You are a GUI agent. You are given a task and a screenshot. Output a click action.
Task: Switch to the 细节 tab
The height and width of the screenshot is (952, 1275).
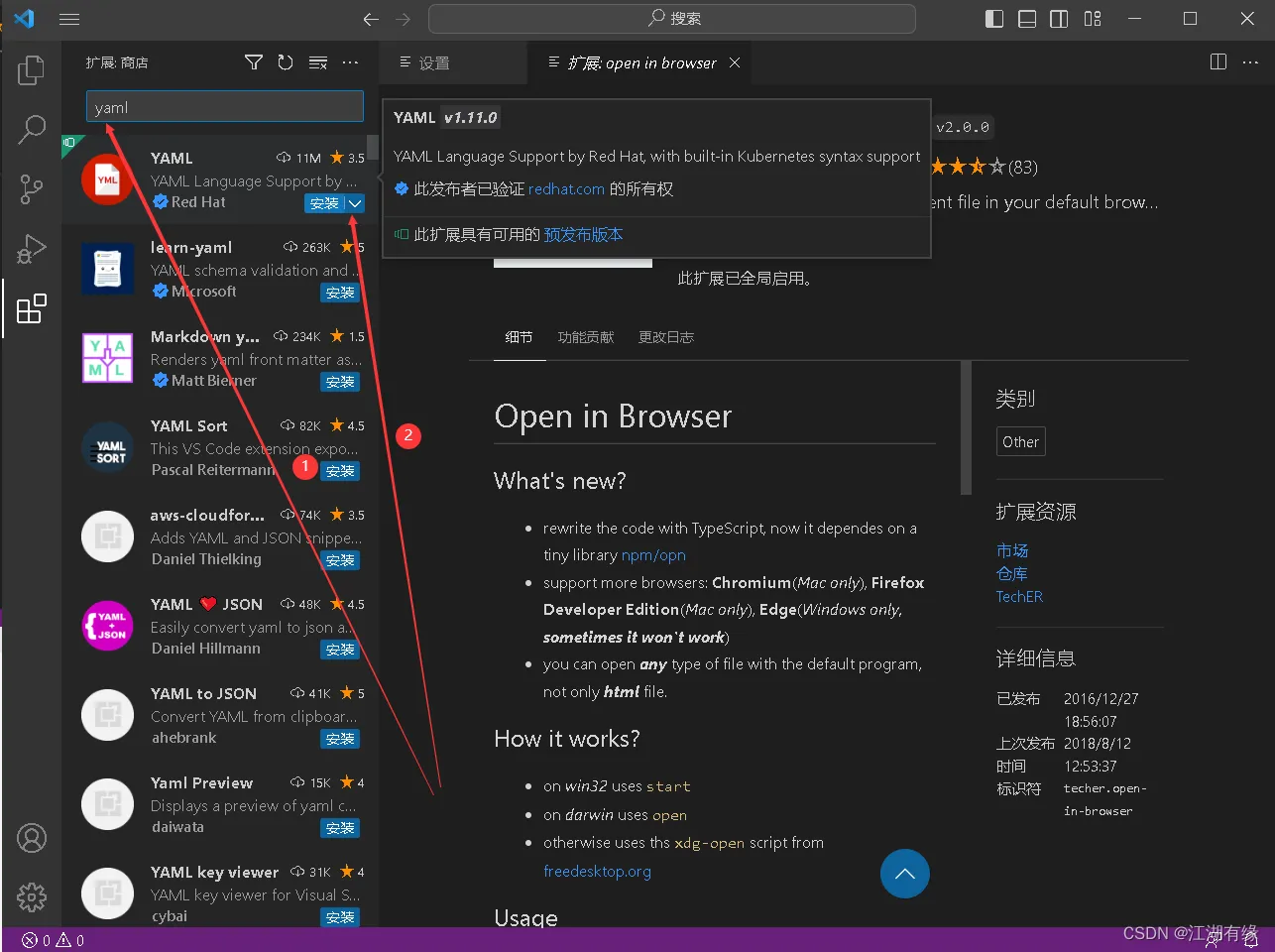click(519, 337)
